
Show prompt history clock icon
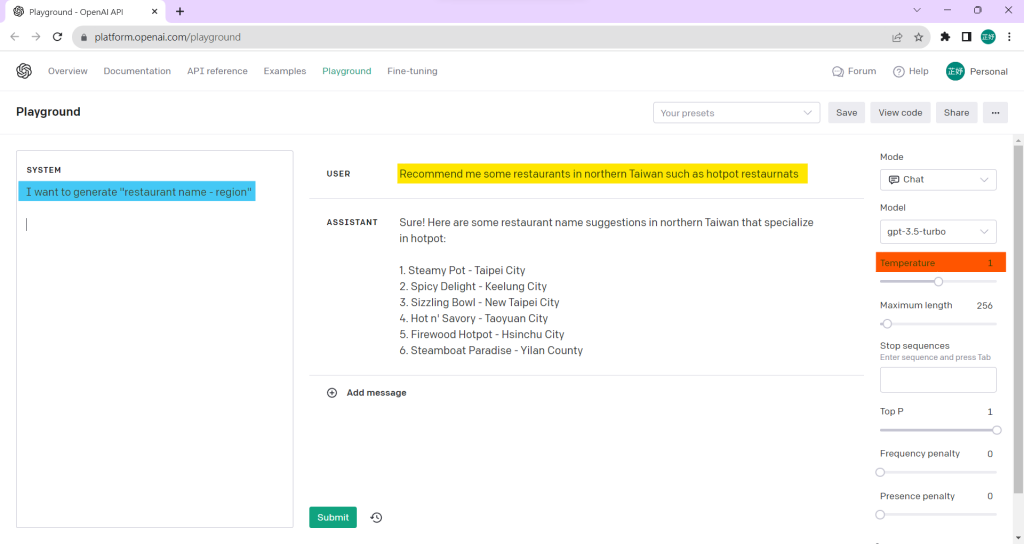pos(376,517)
